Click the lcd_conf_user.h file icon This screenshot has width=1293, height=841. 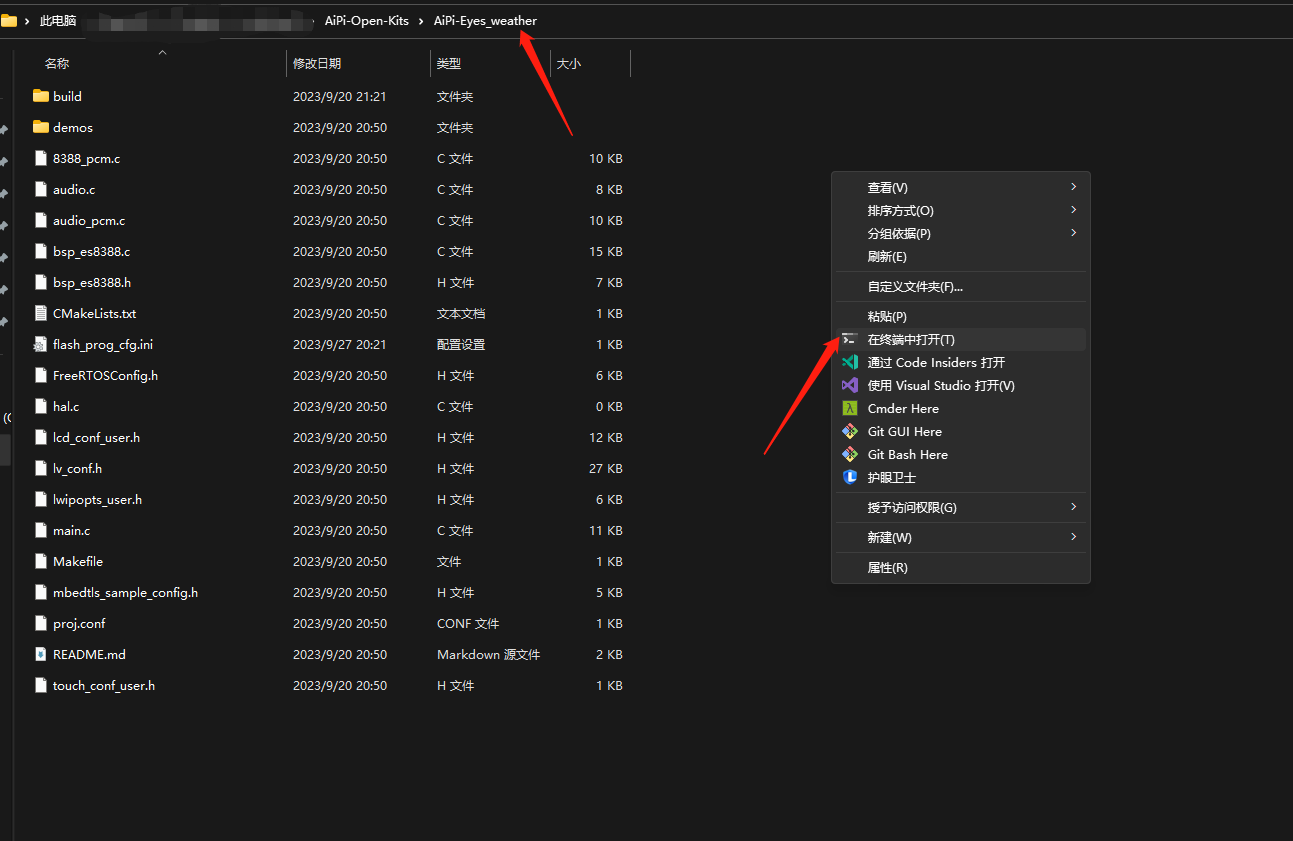[x=41, y=437]
